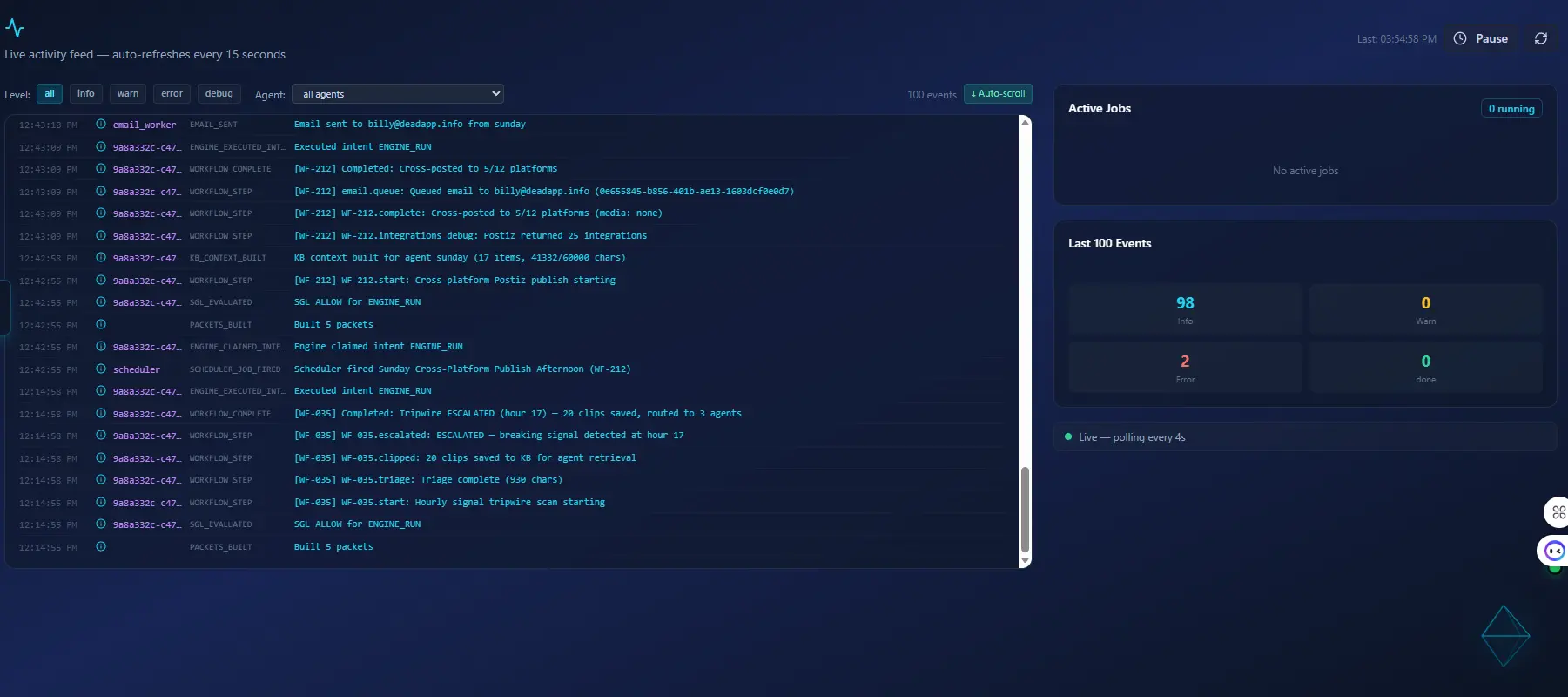Filter events by 'warn' level
1568x697 pixels.
click(128, 94)
